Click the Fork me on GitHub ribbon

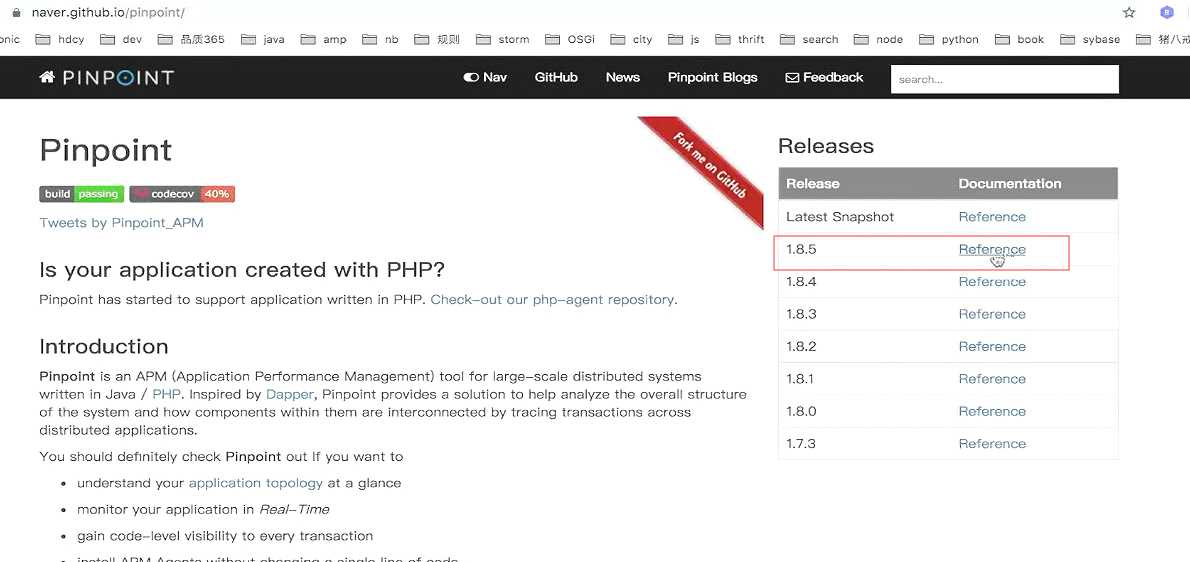(708, 167)
